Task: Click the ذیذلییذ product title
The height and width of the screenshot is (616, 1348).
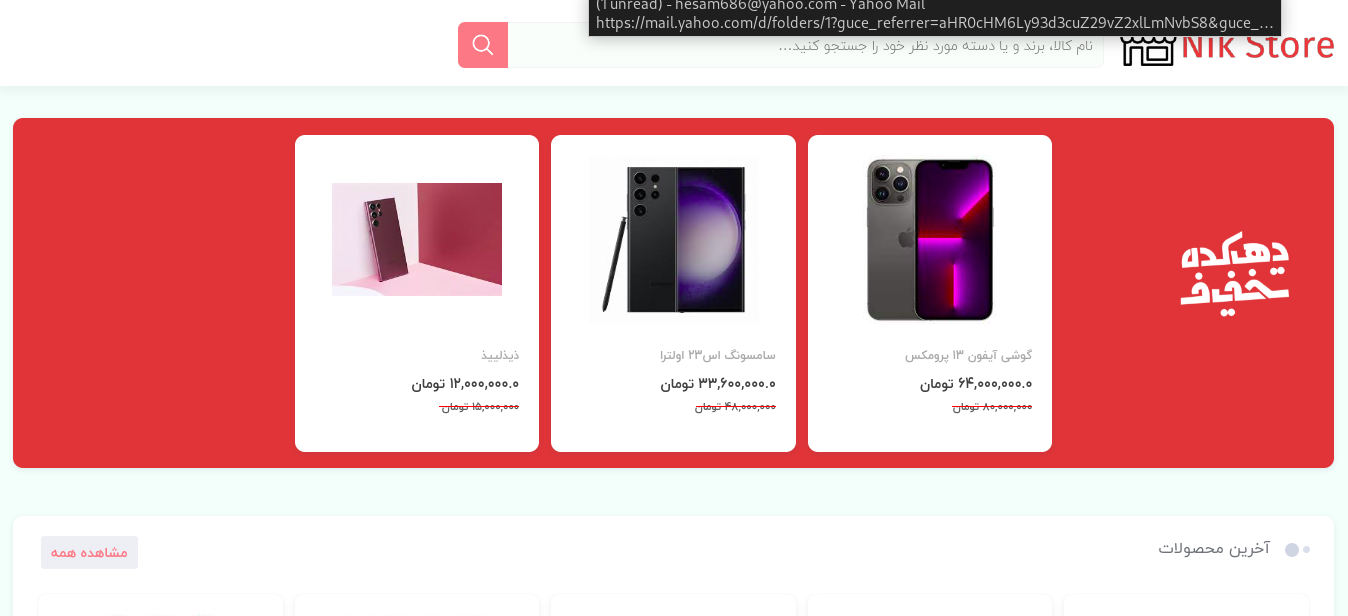Action: tap(500, 355)
